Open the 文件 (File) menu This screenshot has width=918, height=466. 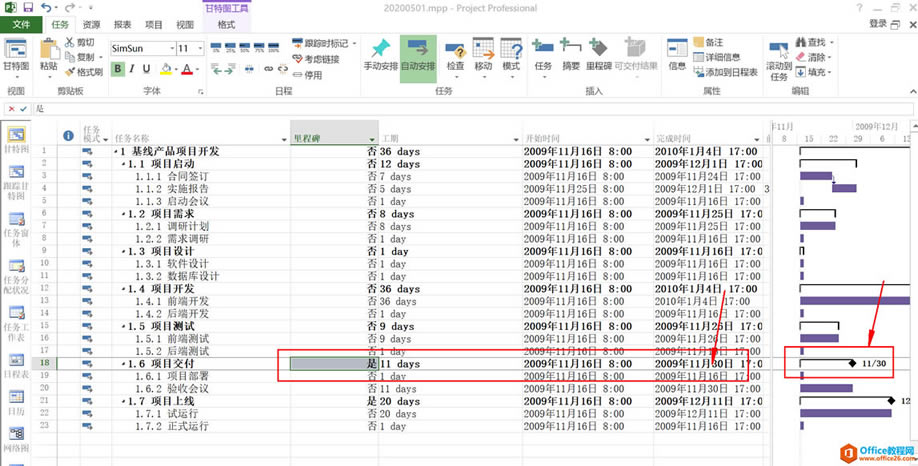point(22,23)
